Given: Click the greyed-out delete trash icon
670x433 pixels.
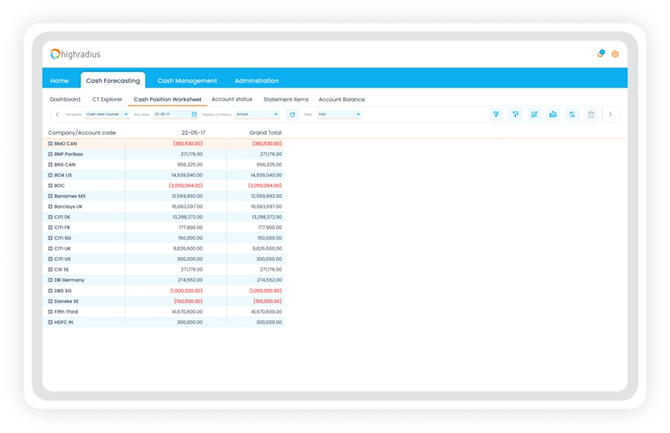Looking at the screenshot, I should point(591,115).
